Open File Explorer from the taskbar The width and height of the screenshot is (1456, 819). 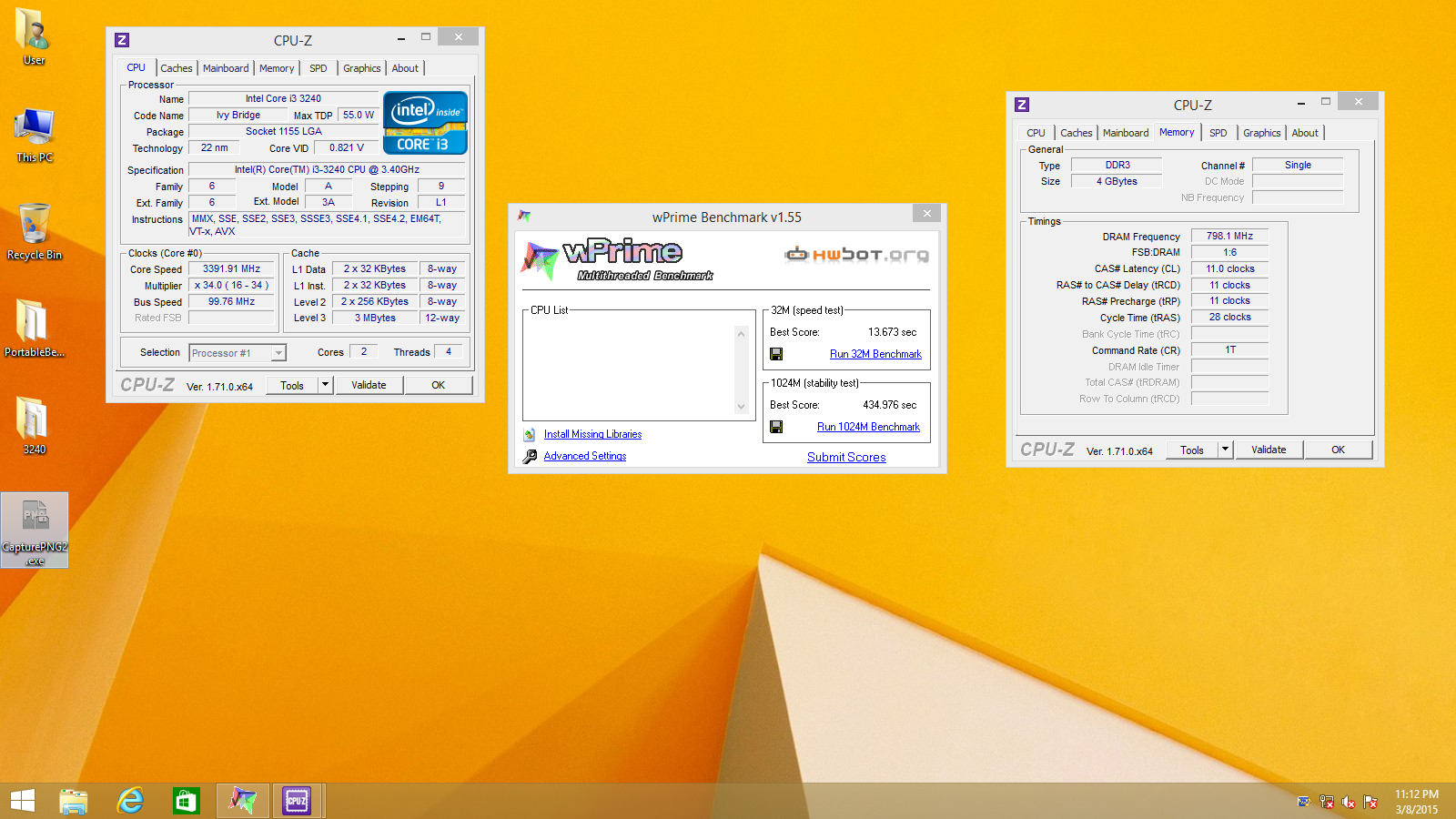coord(74,801)
